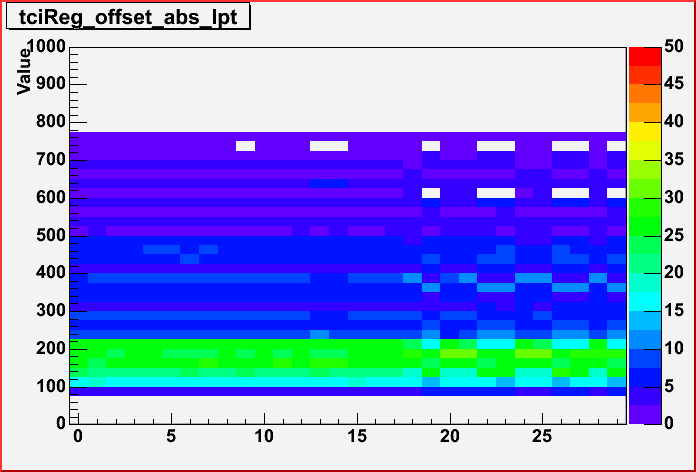The image size is (696, 472).
Task: Click the tciReg_offset_abs_lpt title box
Action: pos(127,17)
